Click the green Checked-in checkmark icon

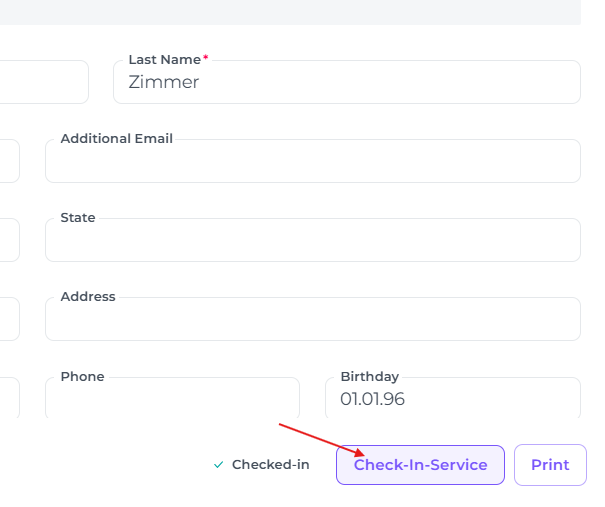(x=218, y=465)
